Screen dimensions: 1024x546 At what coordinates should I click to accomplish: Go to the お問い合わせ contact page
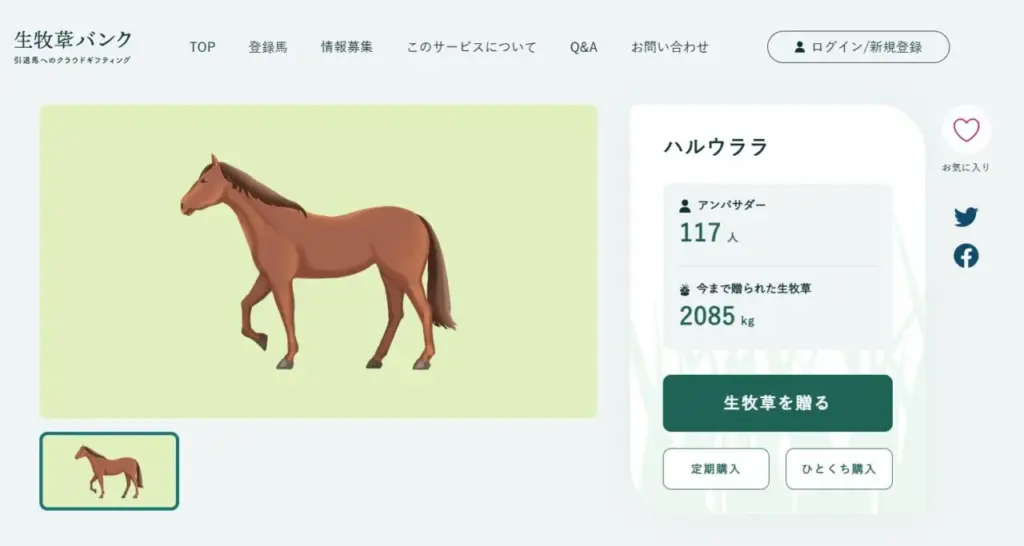click(x=669, y=47)
